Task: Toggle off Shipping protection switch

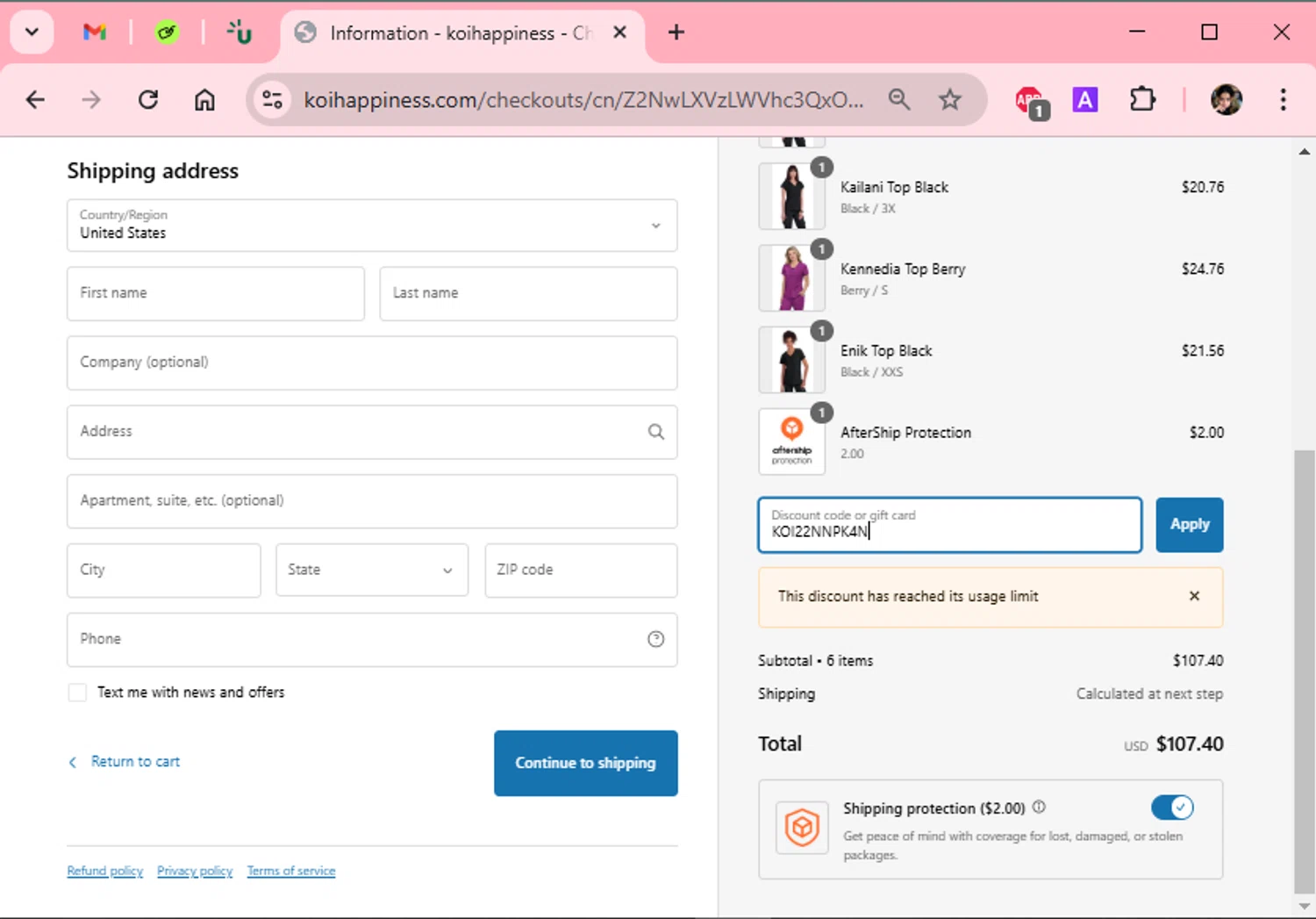Action: [x=1172, y=807]
